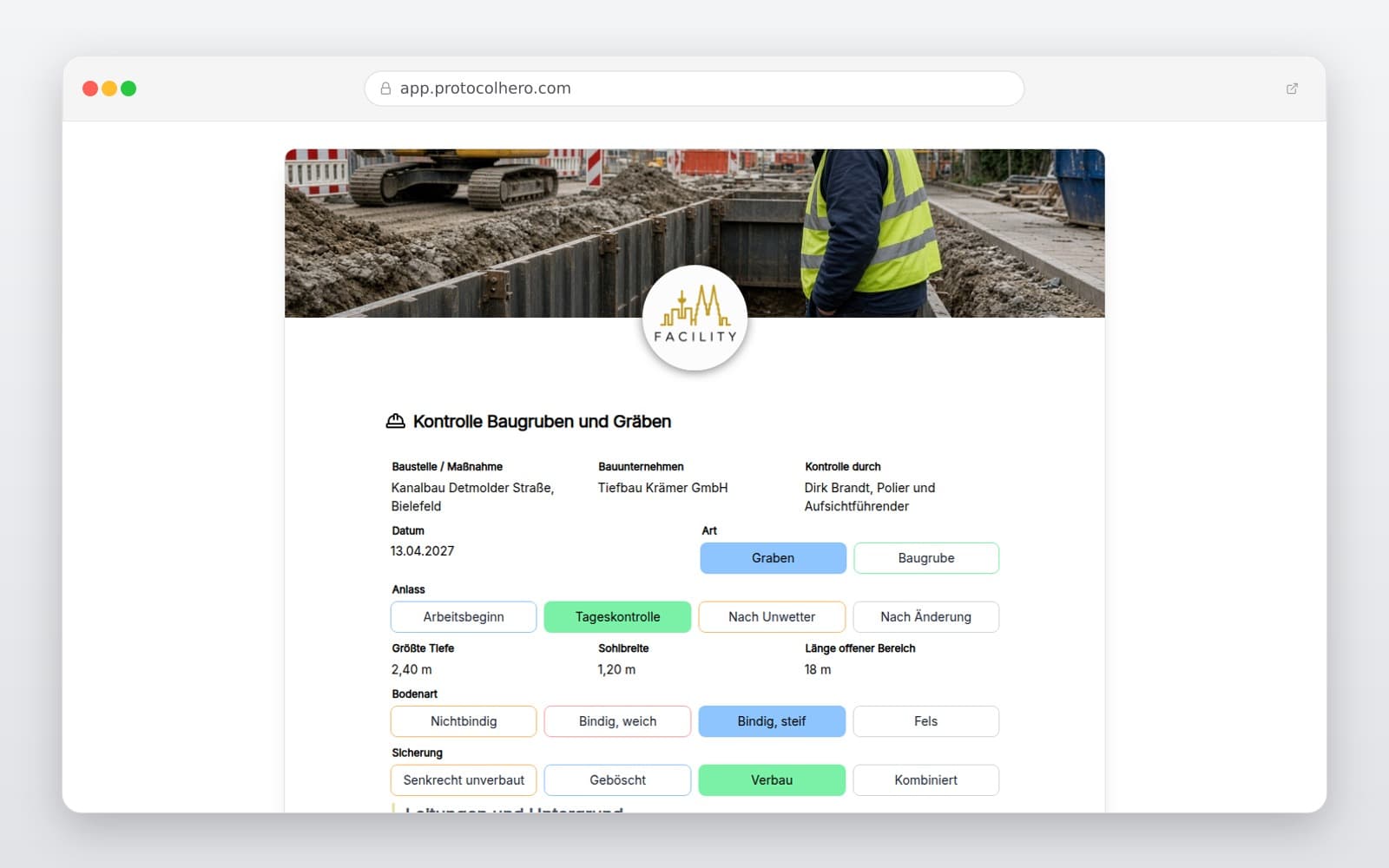Click the Größte Tiefe value 2,40 m
Viewport: 1389px width, 868px height.
click(x=411, y=670)
